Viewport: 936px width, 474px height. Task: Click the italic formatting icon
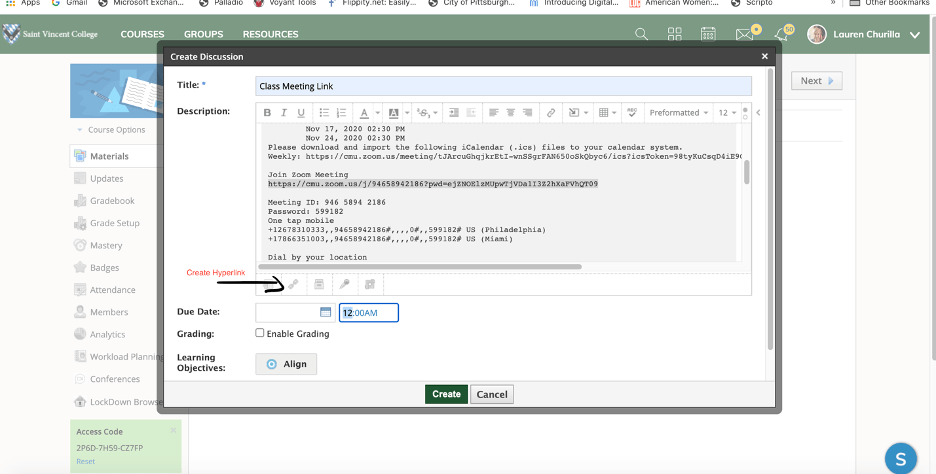284,113
